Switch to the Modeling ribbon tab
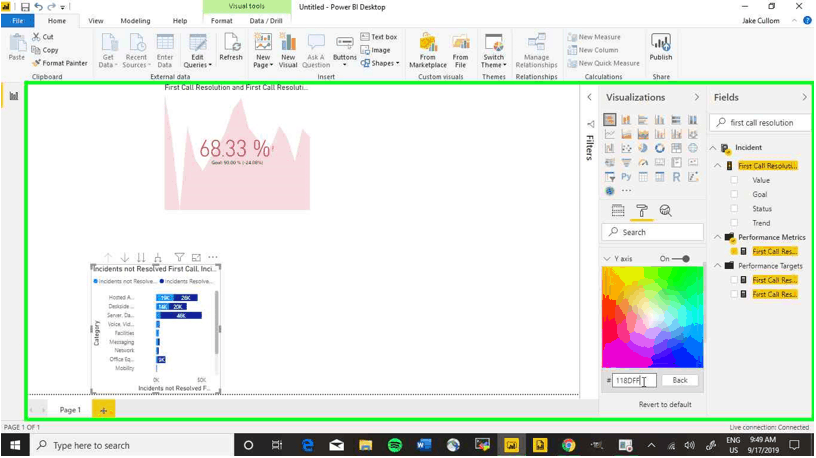This screenshot has width=816, height=458. (x=135, y=21)
